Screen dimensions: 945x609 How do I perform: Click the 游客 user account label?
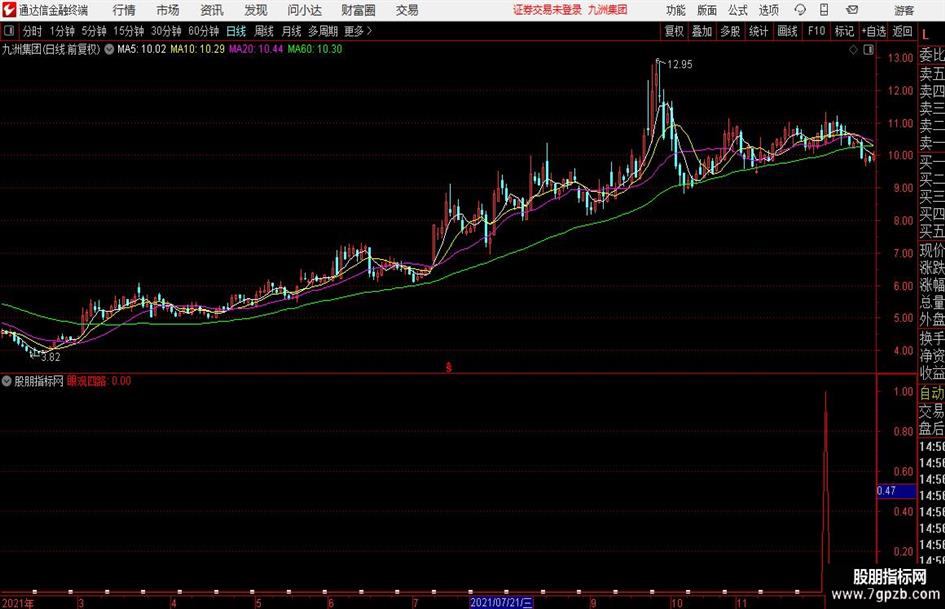903,10
